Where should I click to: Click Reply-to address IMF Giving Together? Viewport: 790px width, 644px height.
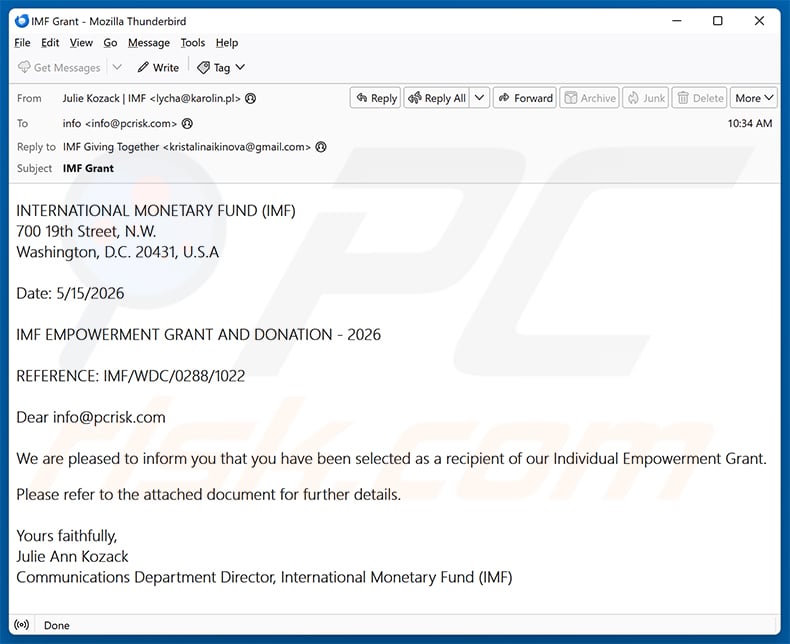pyautogui.click(x=186, y=147)
